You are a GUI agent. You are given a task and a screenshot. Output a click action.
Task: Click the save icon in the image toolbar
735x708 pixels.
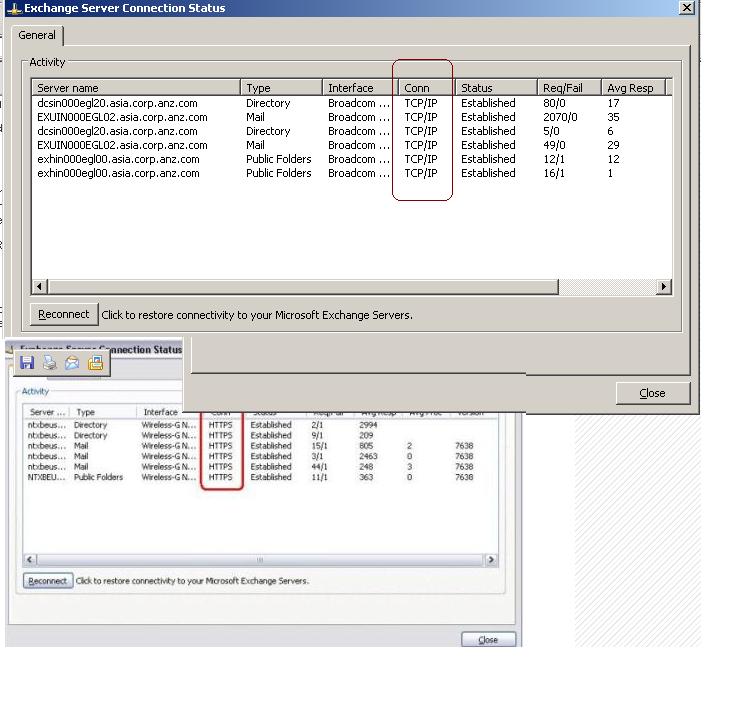tap(27, 363)
